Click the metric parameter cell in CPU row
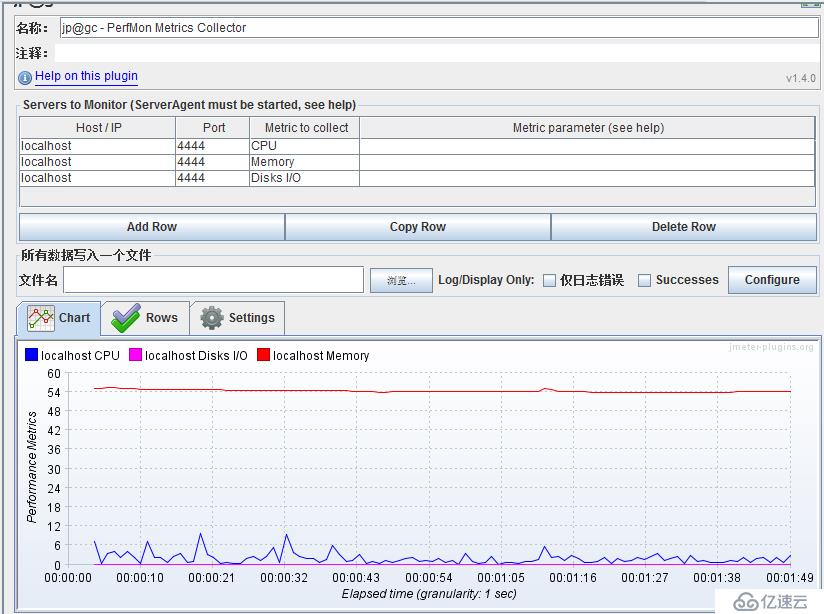Image resolution: width=824 pixels, height=614 pixels. click(588, 146)
